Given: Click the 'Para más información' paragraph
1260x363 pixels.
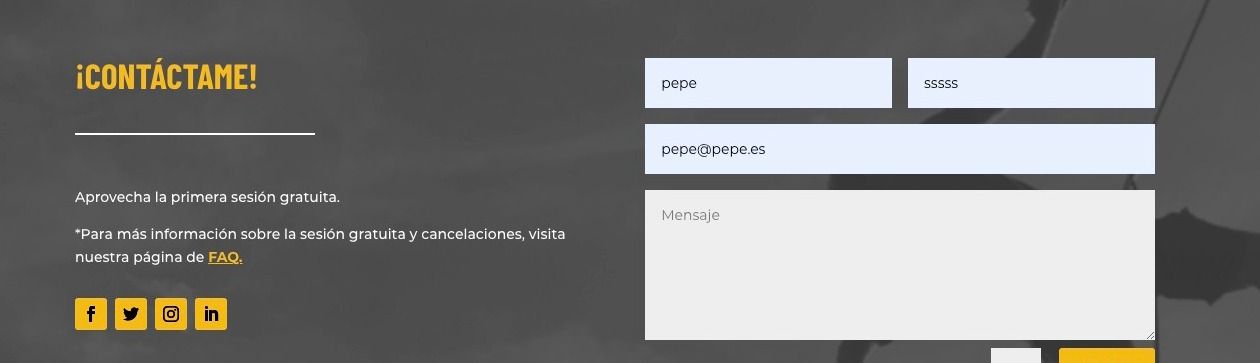Looking at the screenshot, I should [320, 246].
